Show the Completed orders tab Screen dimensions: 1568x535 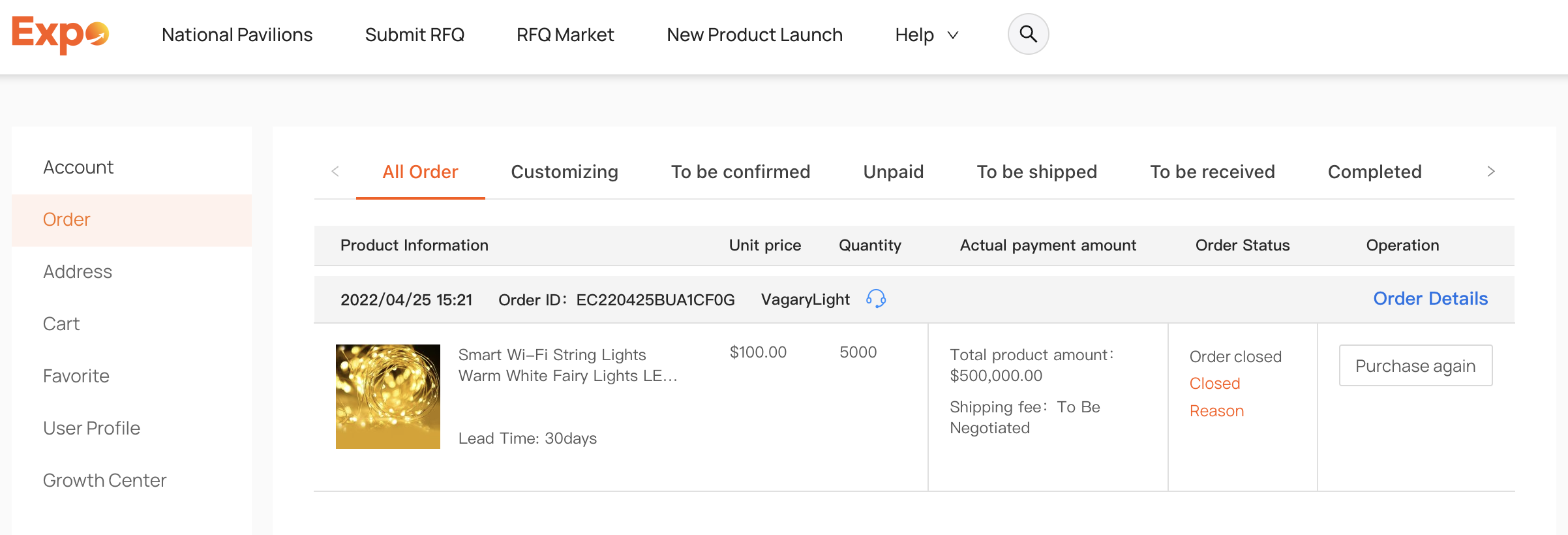pos(1374,172)
